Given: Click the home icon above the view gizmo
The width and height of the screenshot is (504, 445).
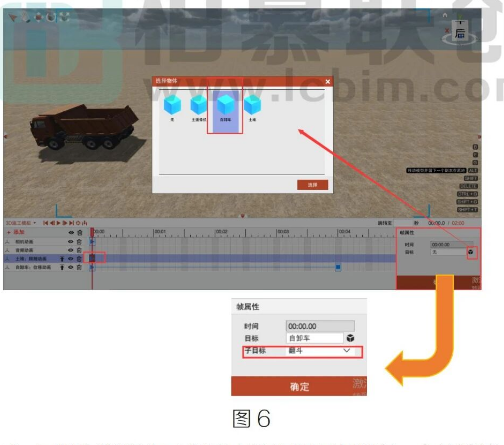Looking at the screenshot, I should pos(445,15).
